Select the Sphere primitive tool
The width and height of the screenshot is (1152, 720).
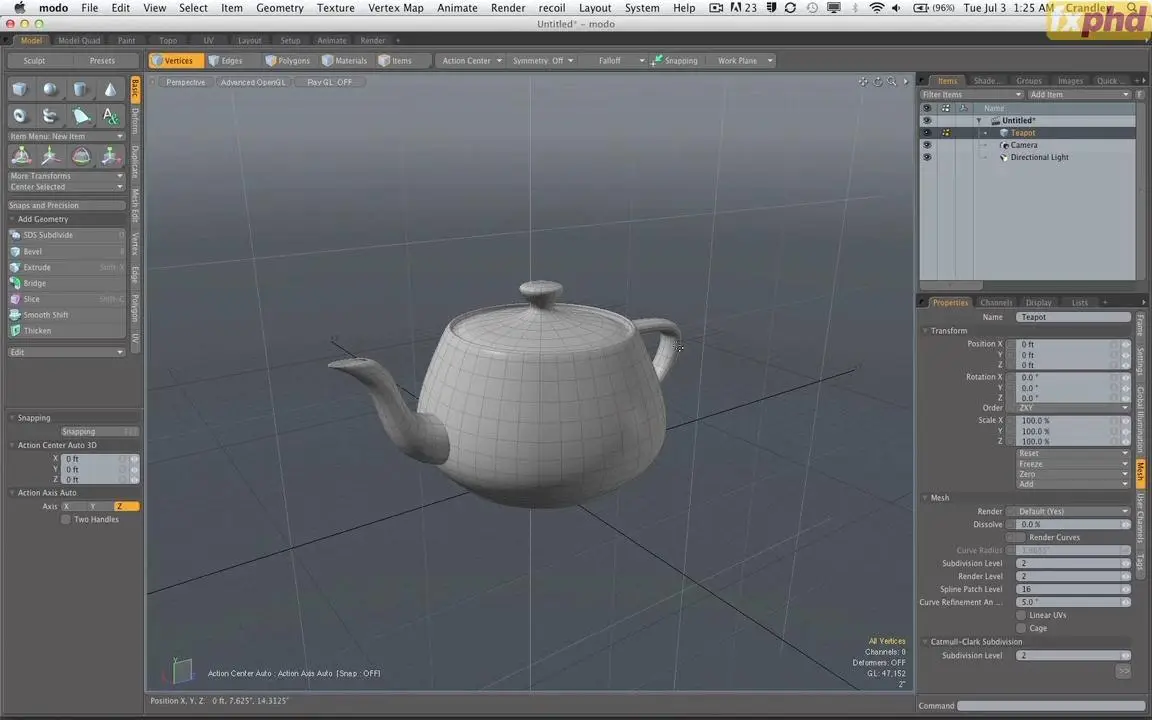coord(51,90)
